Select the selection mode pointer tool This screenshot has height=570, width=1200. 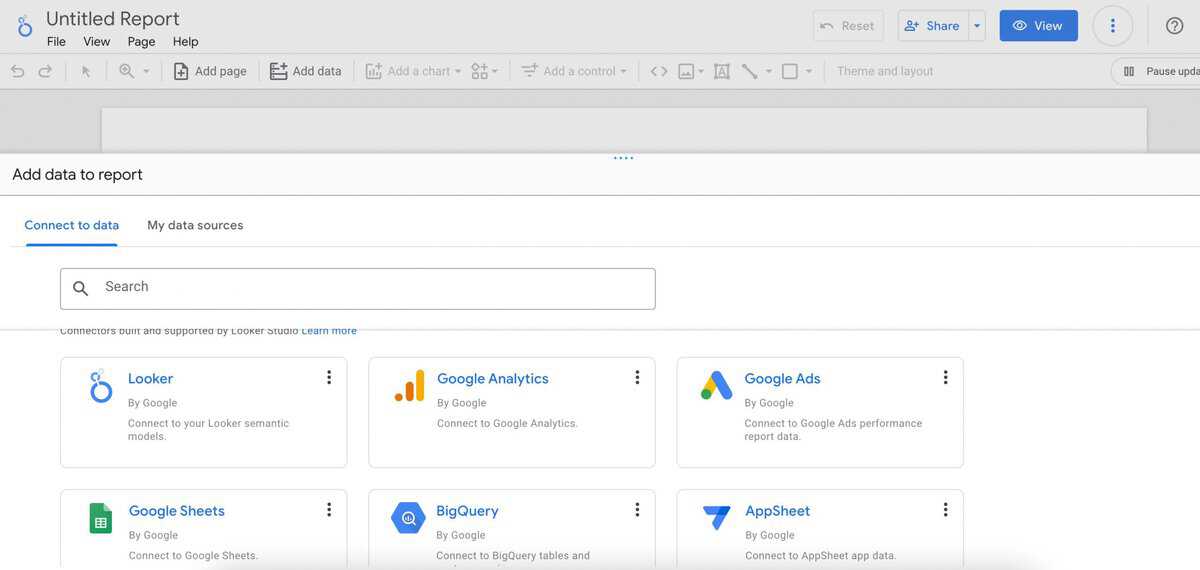(86, 71)
